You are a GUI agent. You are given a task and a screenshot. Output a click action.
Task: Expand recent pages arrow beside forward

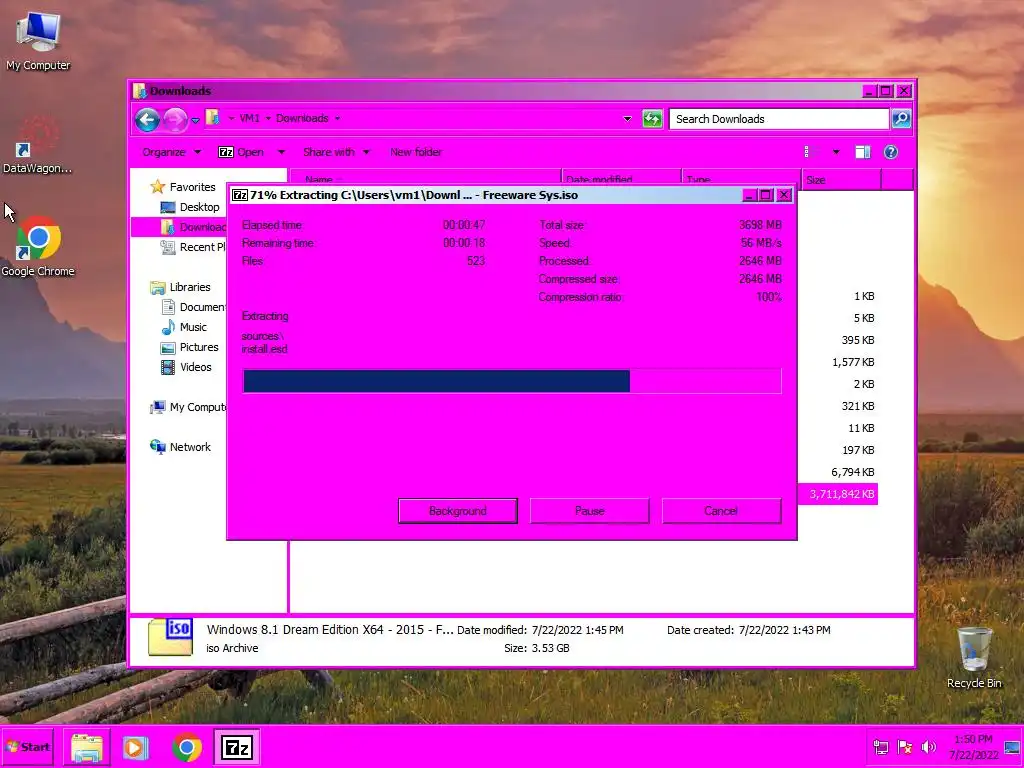pos(195,120)
